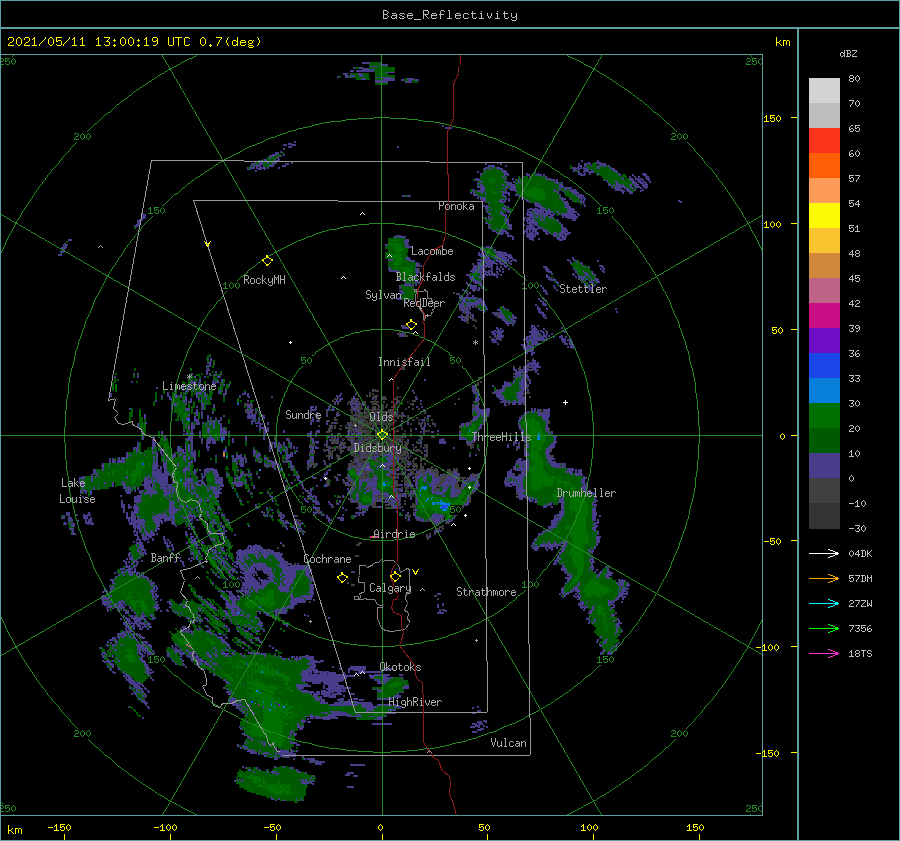Select yellow diamond marker beside RockyMH

(x=267, y=261)
